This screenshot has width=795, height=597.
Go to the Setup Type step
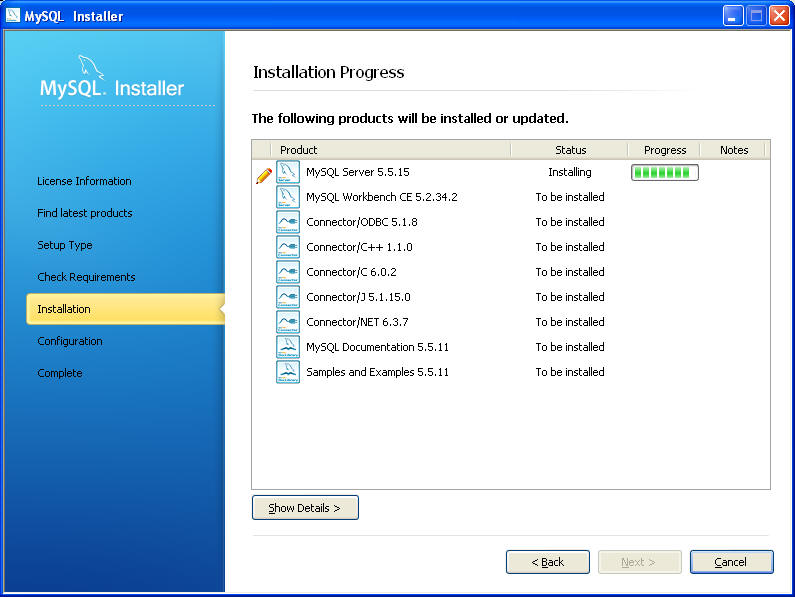click(x=65, y=245)
